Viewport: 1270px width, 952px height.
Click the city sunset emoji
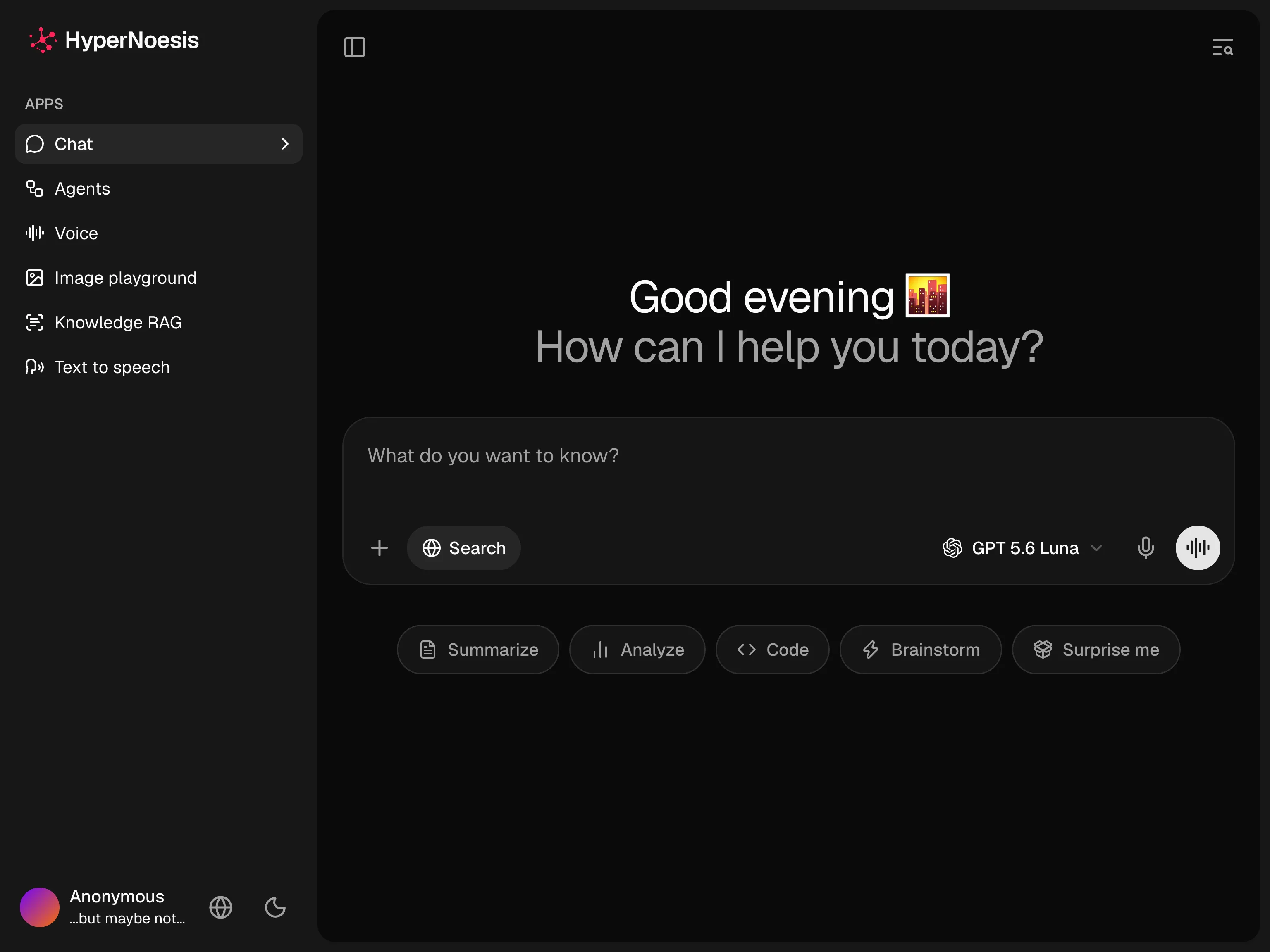[927, 295]
